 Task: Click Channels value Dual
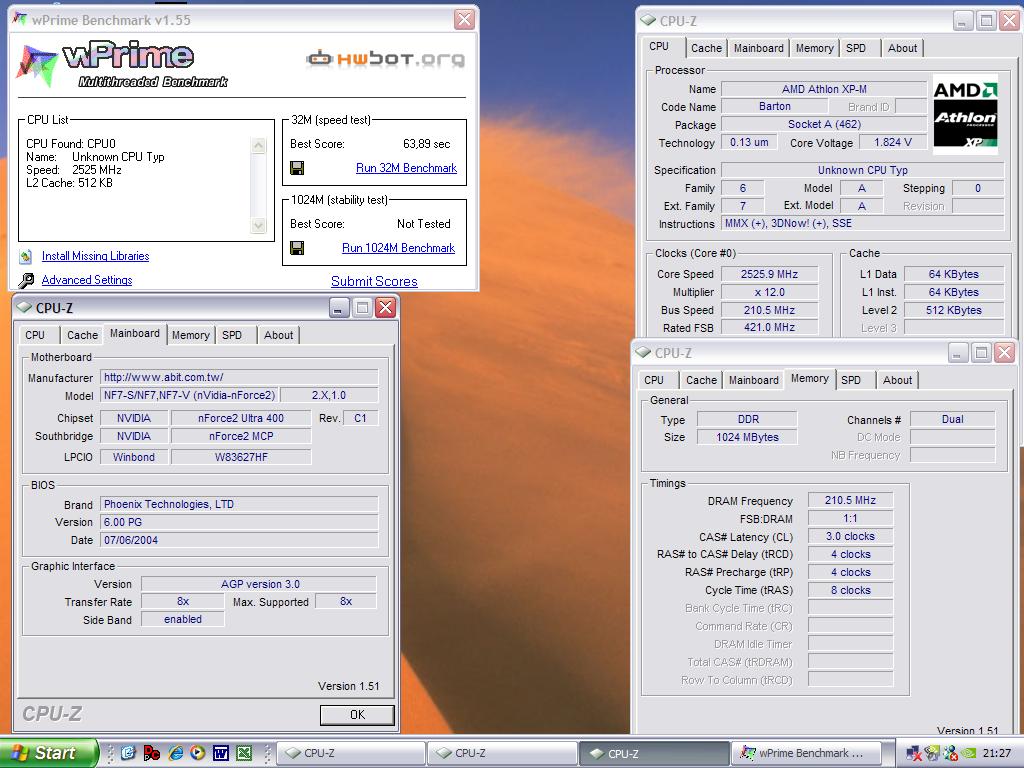952,419
